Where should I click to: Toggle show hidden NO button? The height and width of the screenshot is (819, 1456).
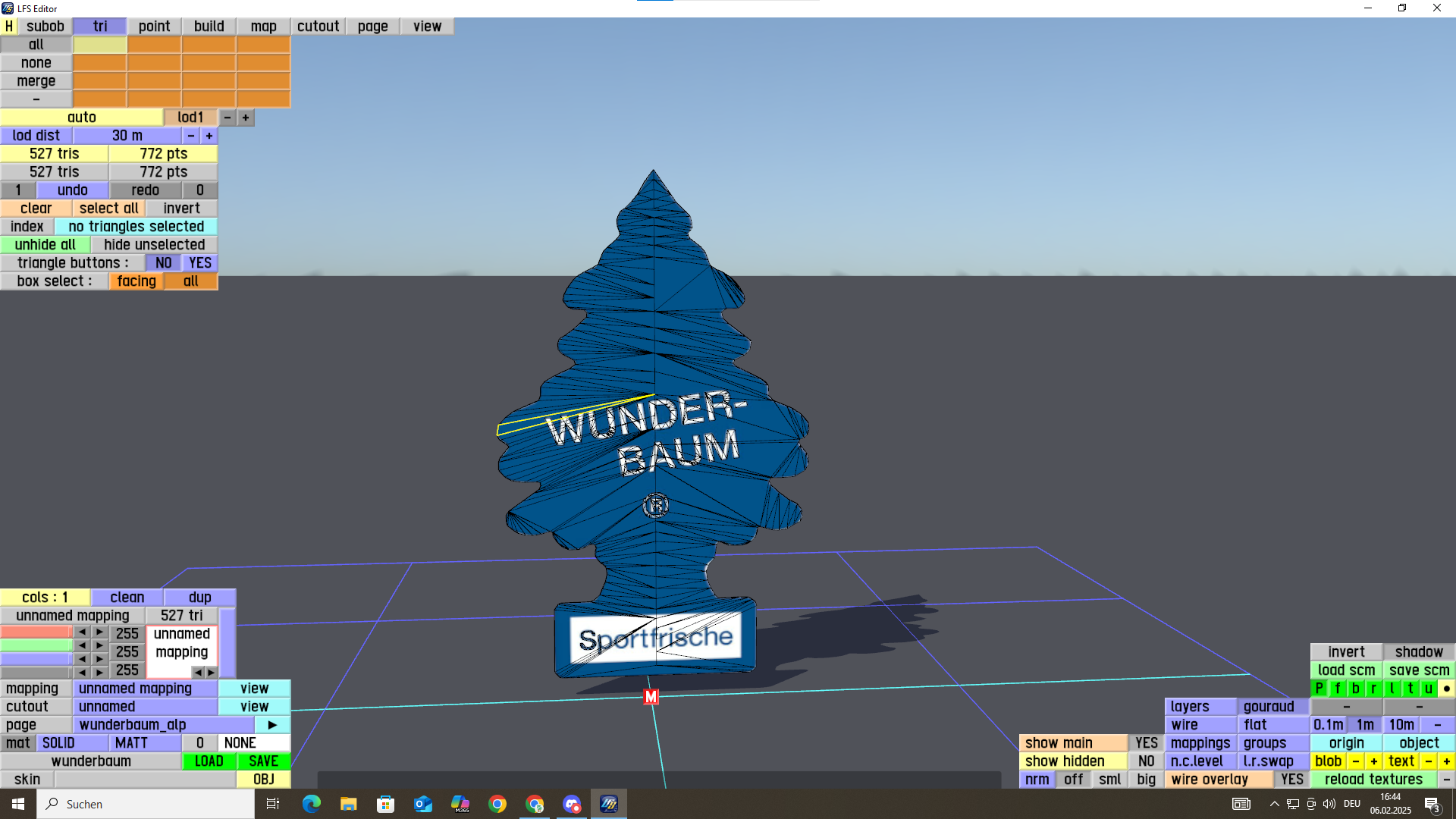pos(1146,761)
